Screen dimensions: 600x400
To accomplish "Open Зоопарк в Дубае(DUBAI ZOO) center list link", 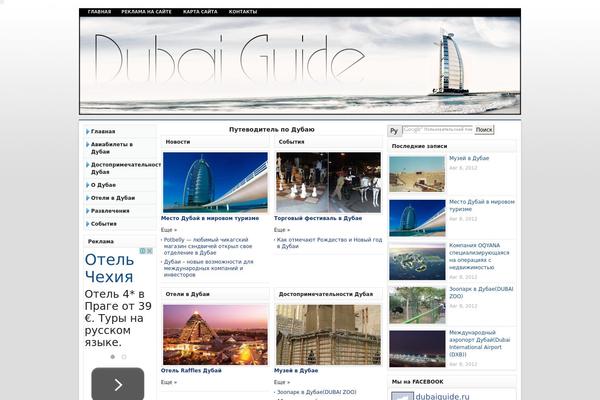I will 316,392.
